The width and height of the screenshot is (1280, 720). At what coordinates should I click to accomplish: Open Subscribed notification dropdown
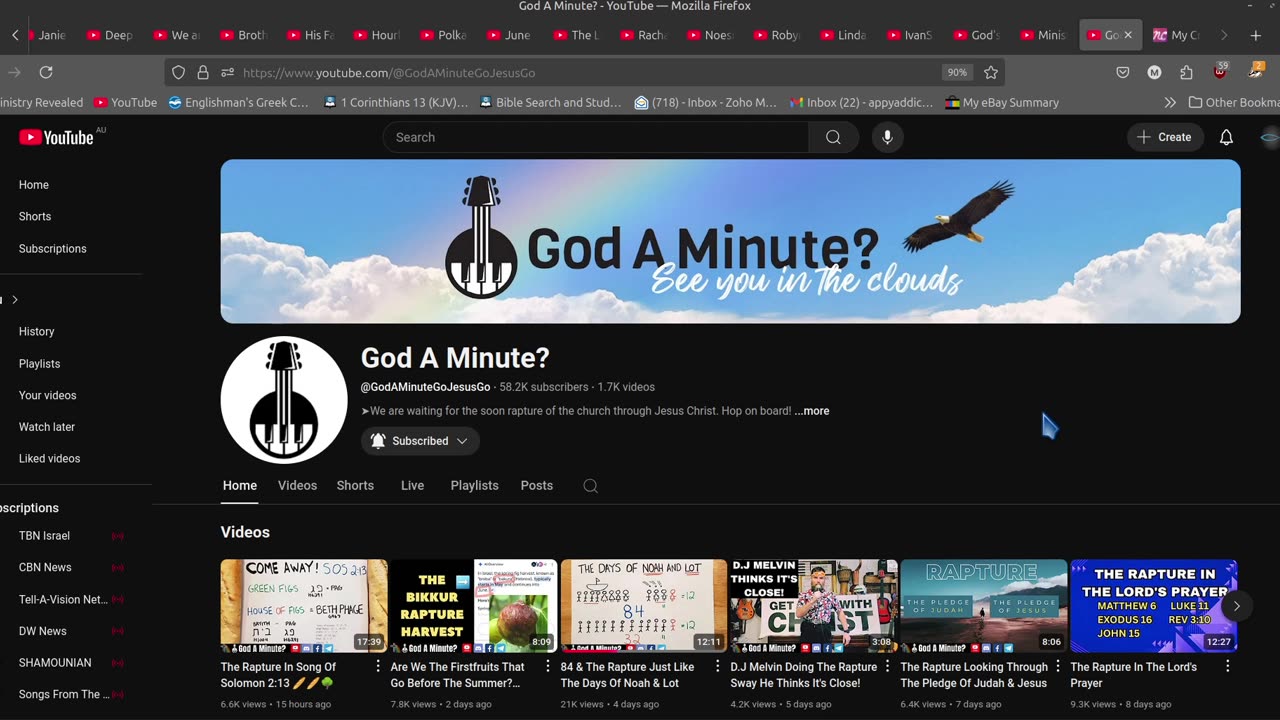(420, 441)
